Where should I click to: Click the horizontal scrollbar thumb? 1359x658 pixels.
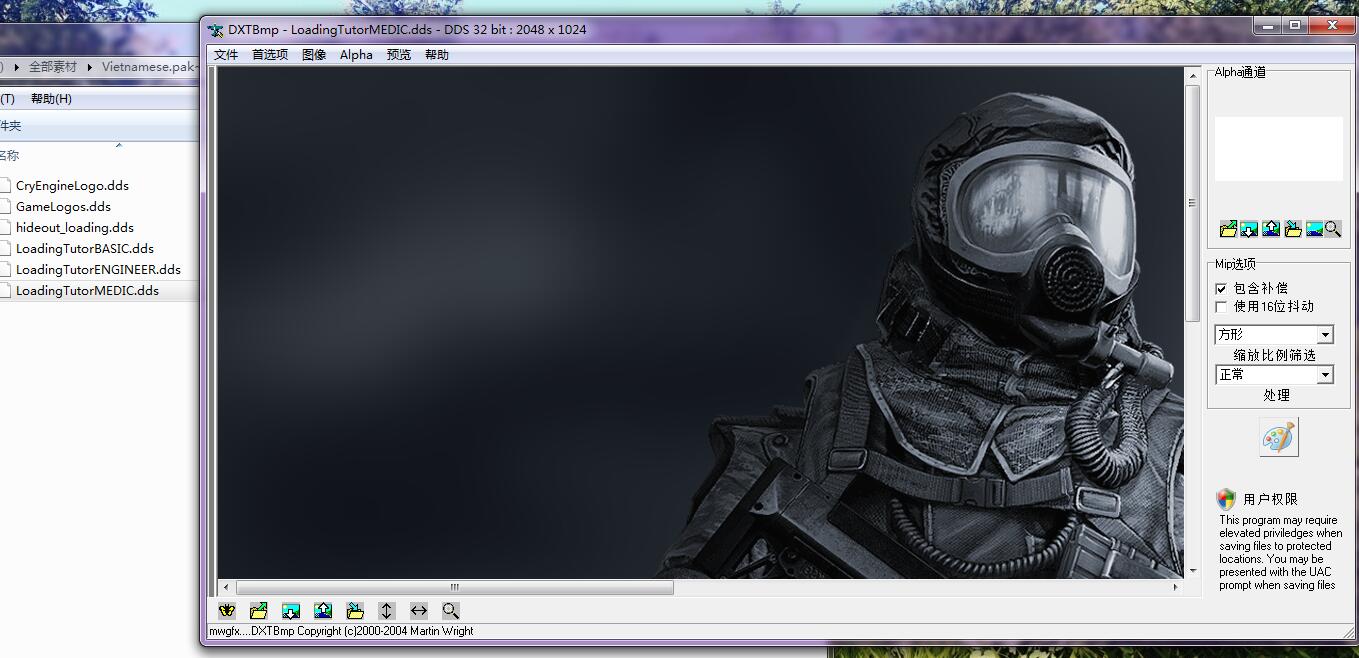[455, 587]
